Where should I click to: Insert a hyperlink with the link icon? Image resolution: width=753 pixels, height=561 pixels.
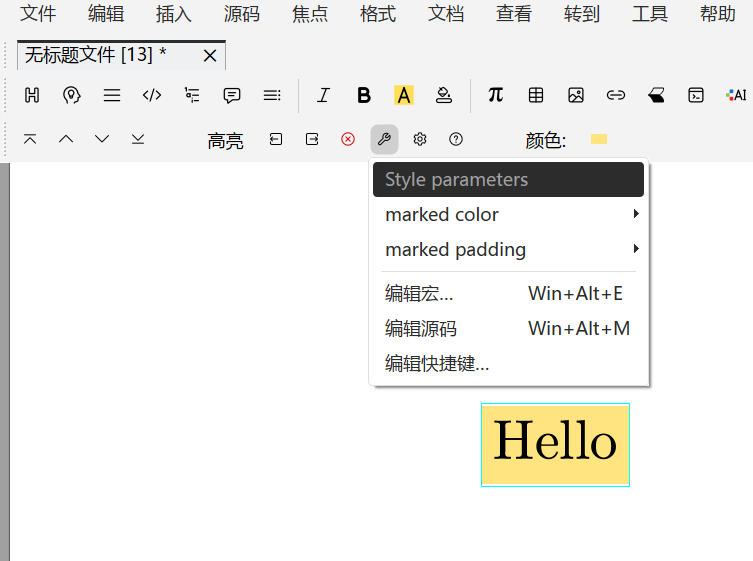tap(616, 95)
